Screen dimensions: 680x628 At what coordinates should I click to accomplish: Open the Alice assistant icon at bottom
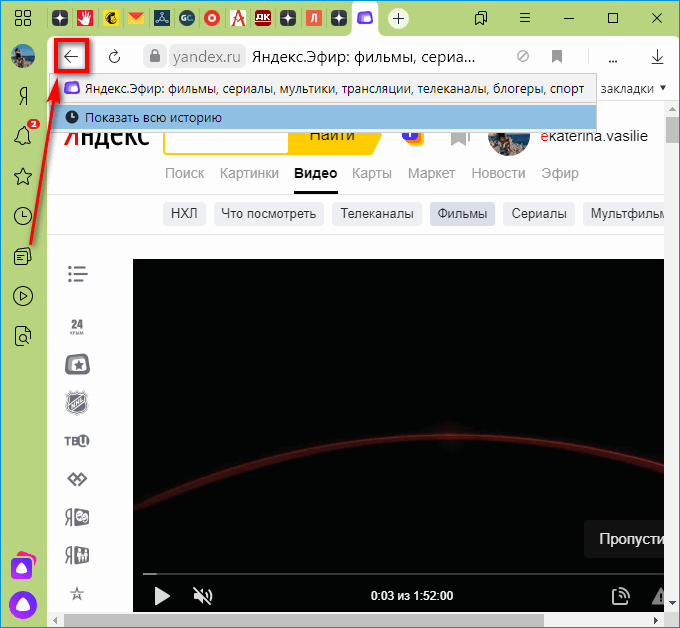(22, 604)
